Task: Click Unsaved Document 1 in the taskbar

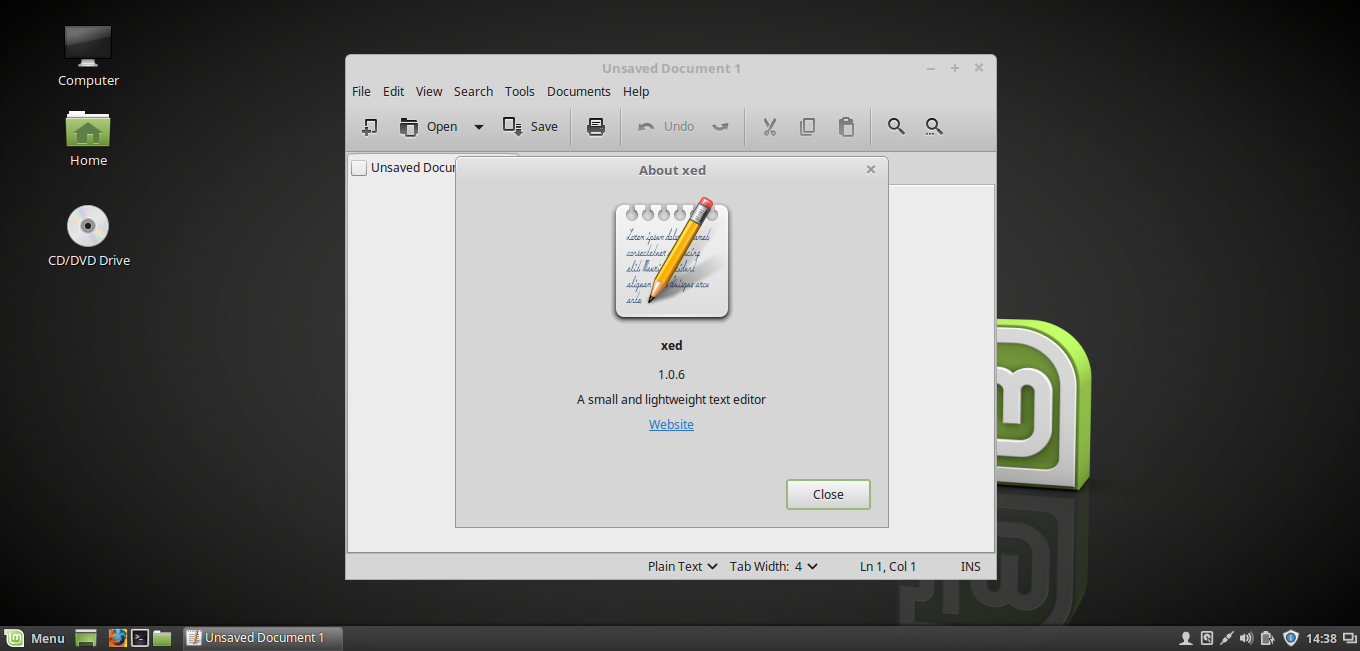Action: pos(263,638)
